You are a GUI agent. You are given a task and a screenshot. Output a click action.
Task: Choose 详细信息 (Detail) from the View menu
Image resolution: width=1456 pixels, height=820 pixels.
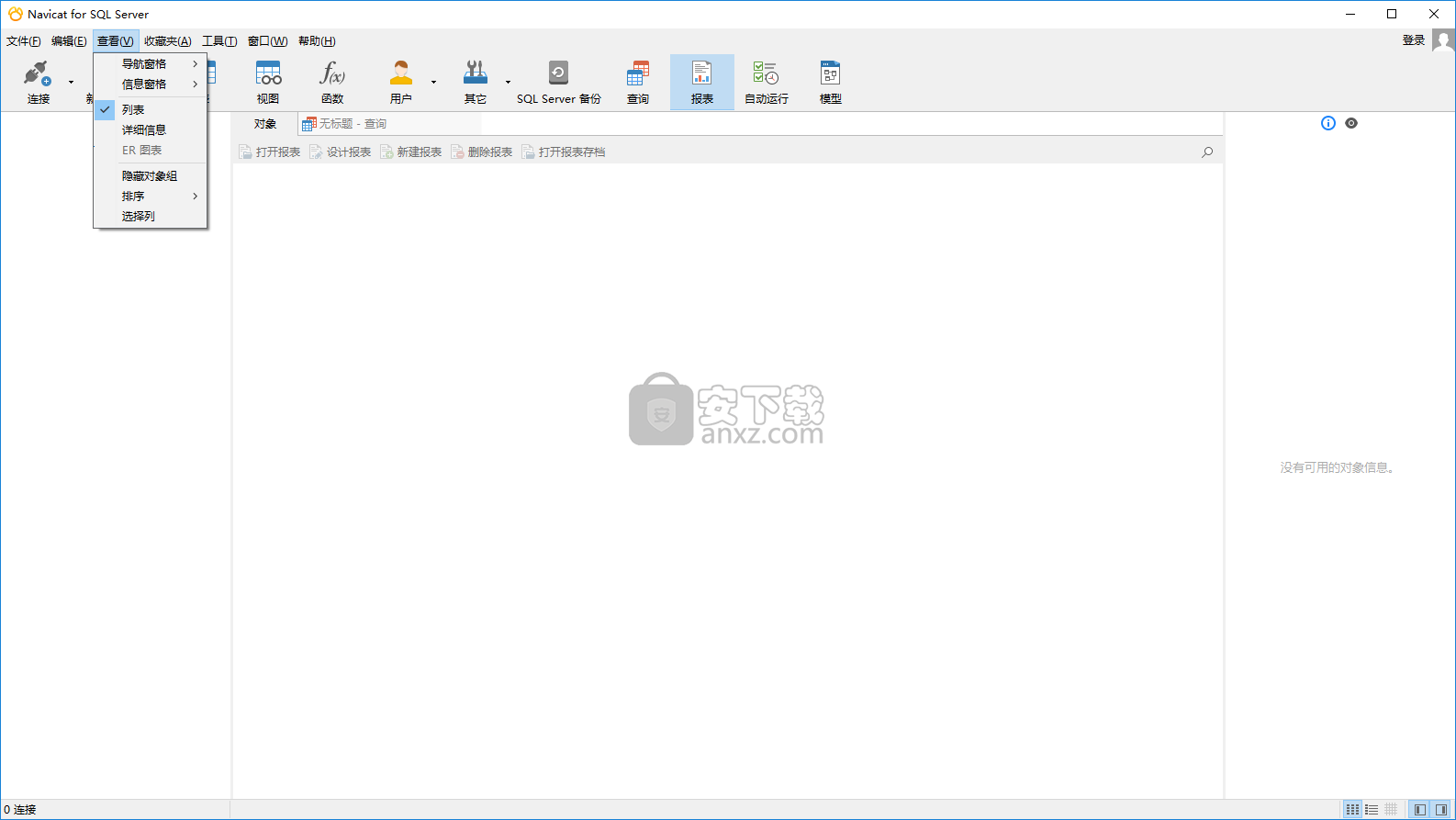151,129
